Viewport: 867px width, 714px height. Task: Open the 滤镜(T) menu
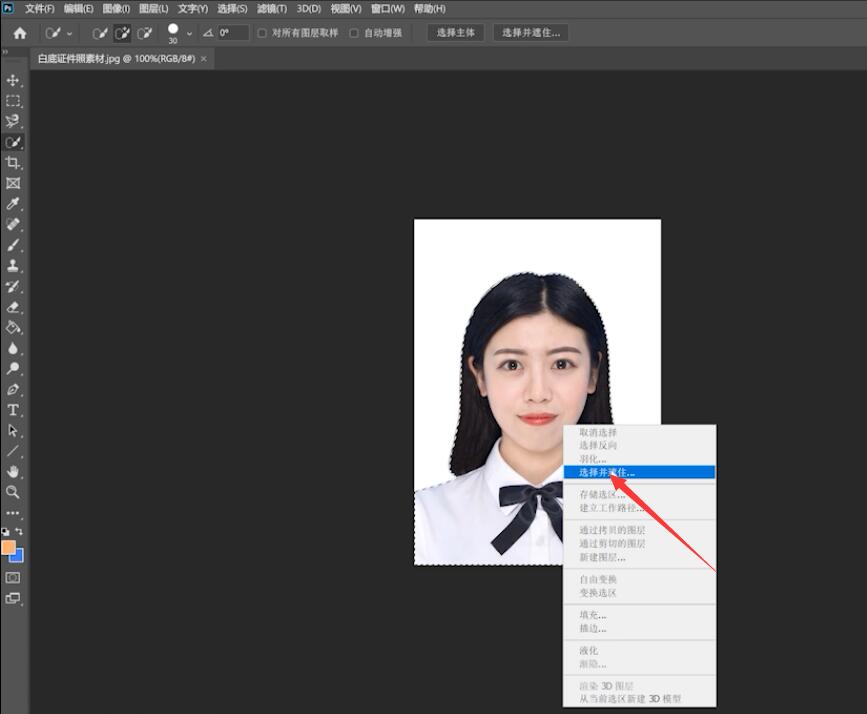point(271,9)
